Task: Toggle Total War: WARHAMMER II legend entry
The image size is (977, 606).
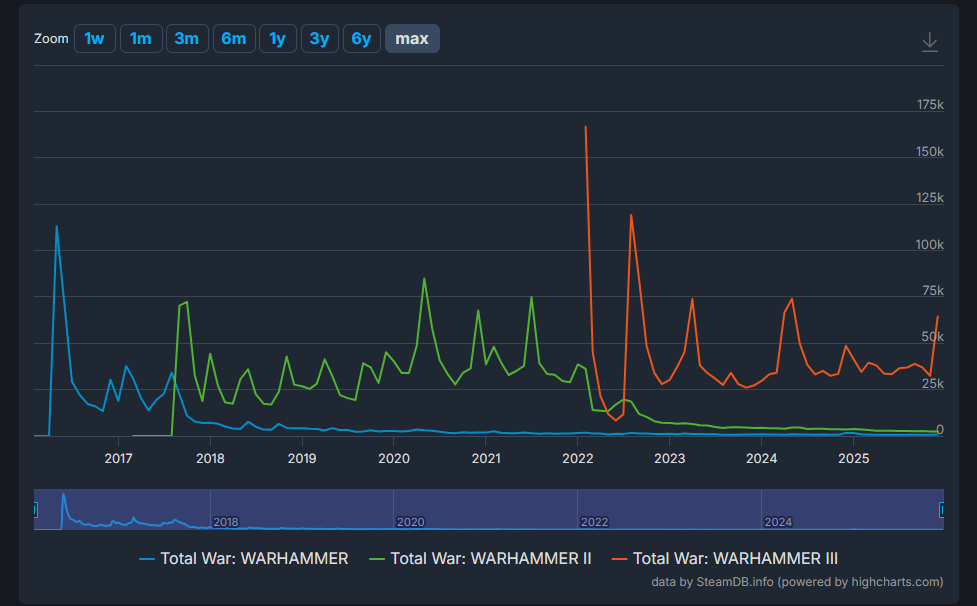Action: point(480,559)
